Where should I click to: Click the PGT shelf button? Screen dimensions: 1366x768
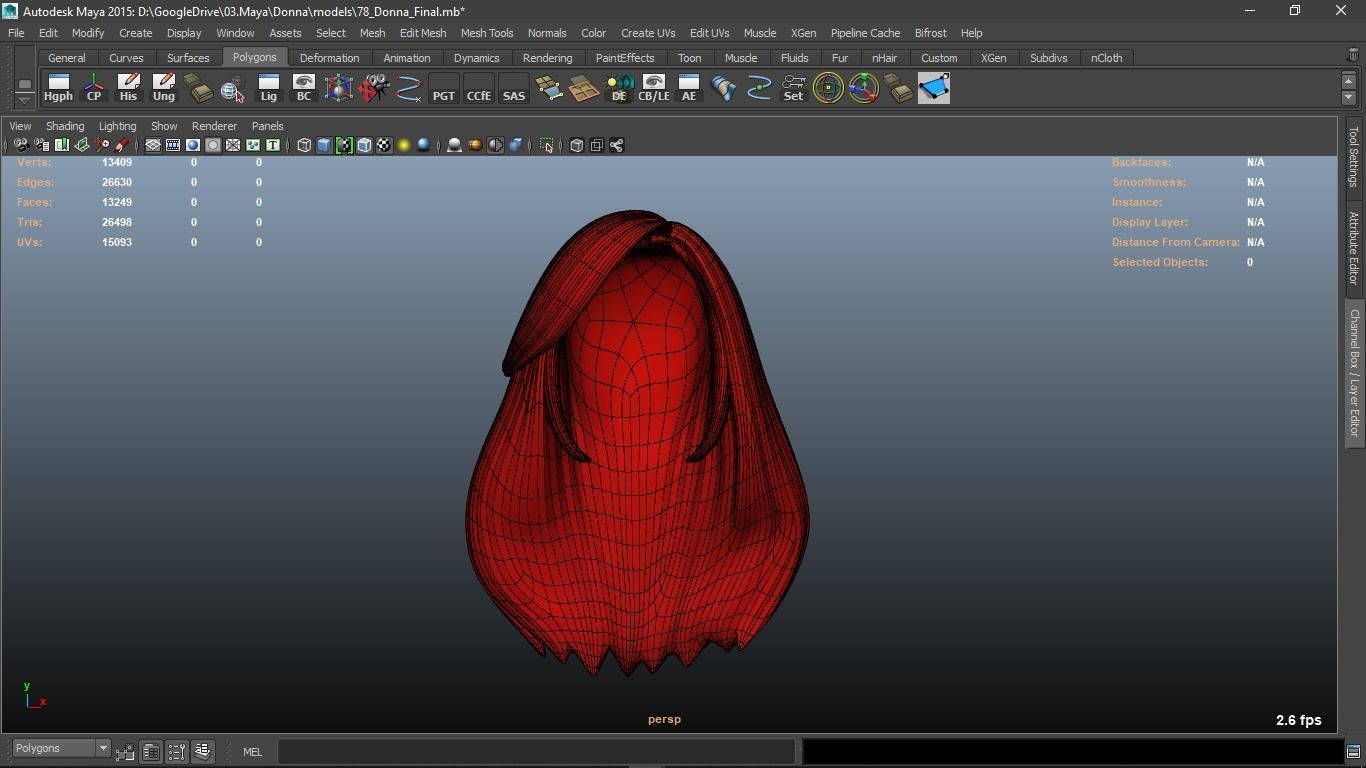coord(443,88)
